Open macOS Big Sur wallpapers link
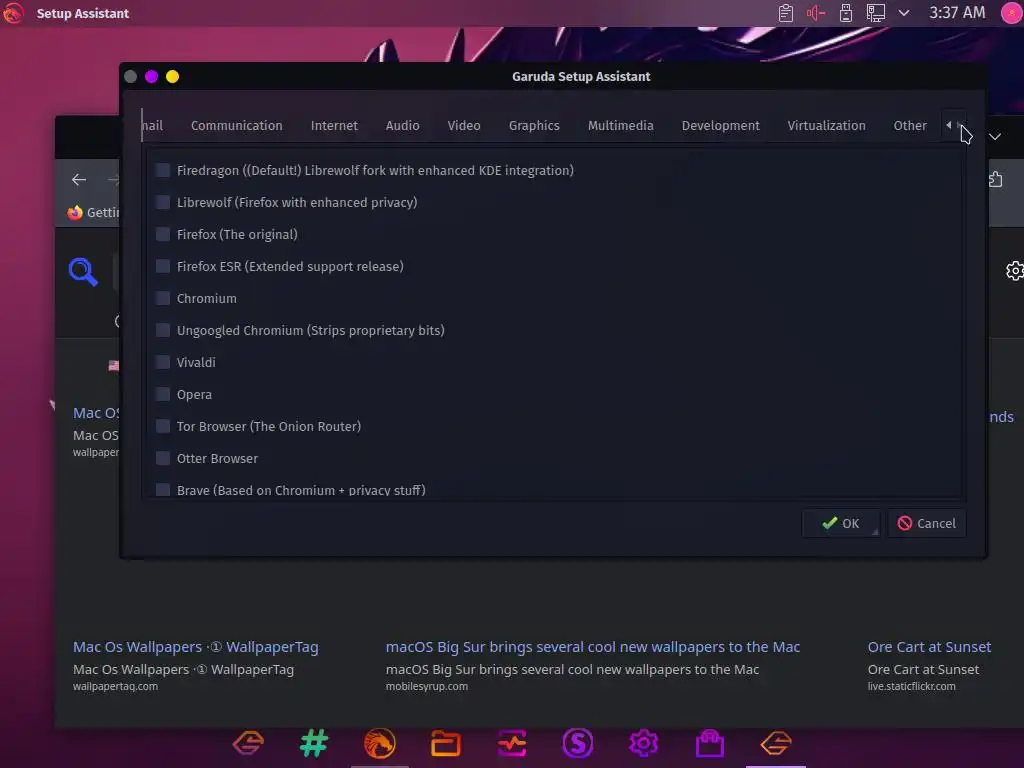Screen dimensions: 1024x768 (x=592, y=647)
